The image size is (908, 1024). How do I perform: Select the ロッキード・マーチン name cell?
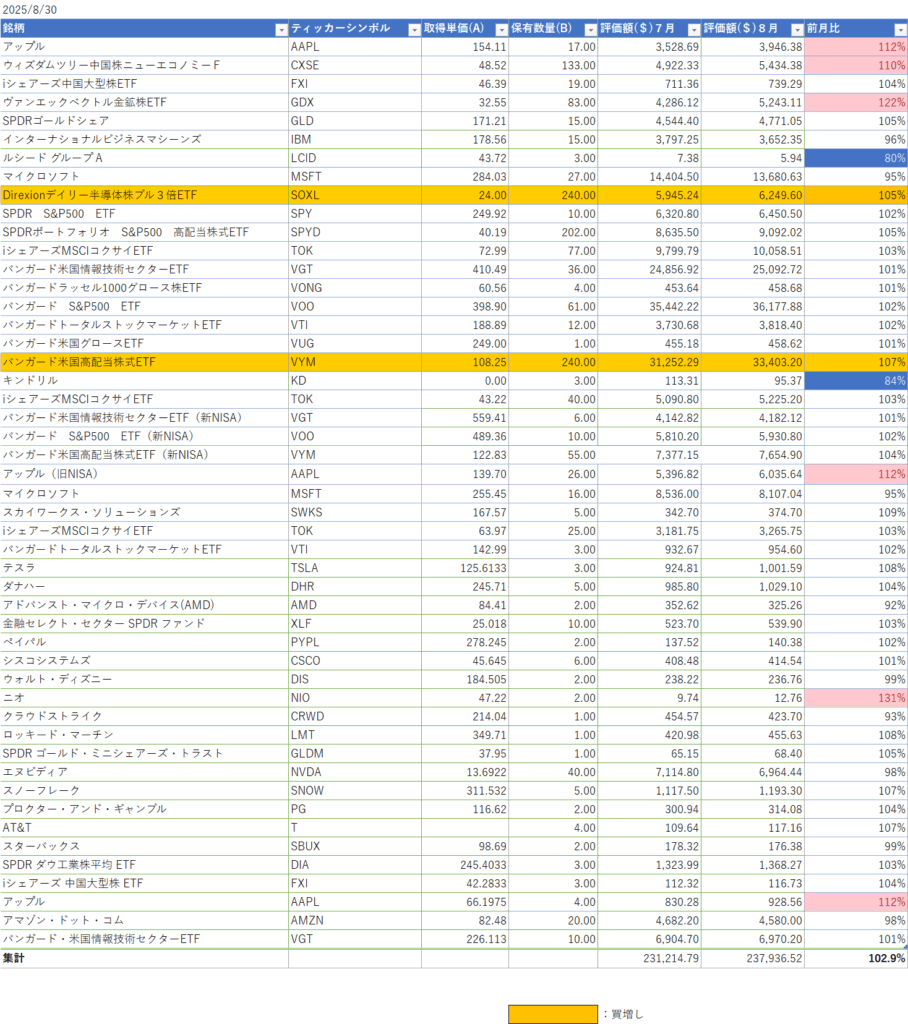[144, 735]
